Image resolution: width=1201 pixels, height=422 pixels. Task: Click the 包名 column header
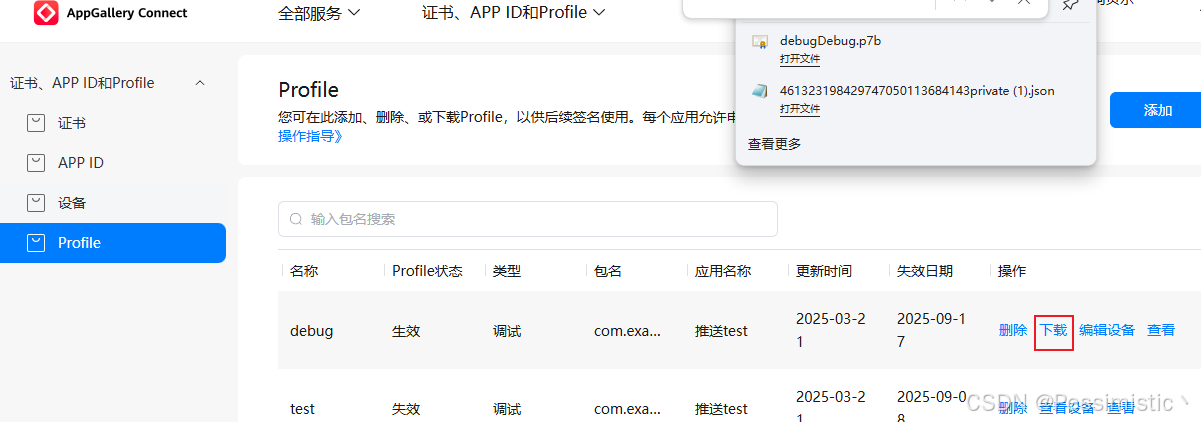tap(608, 271)
